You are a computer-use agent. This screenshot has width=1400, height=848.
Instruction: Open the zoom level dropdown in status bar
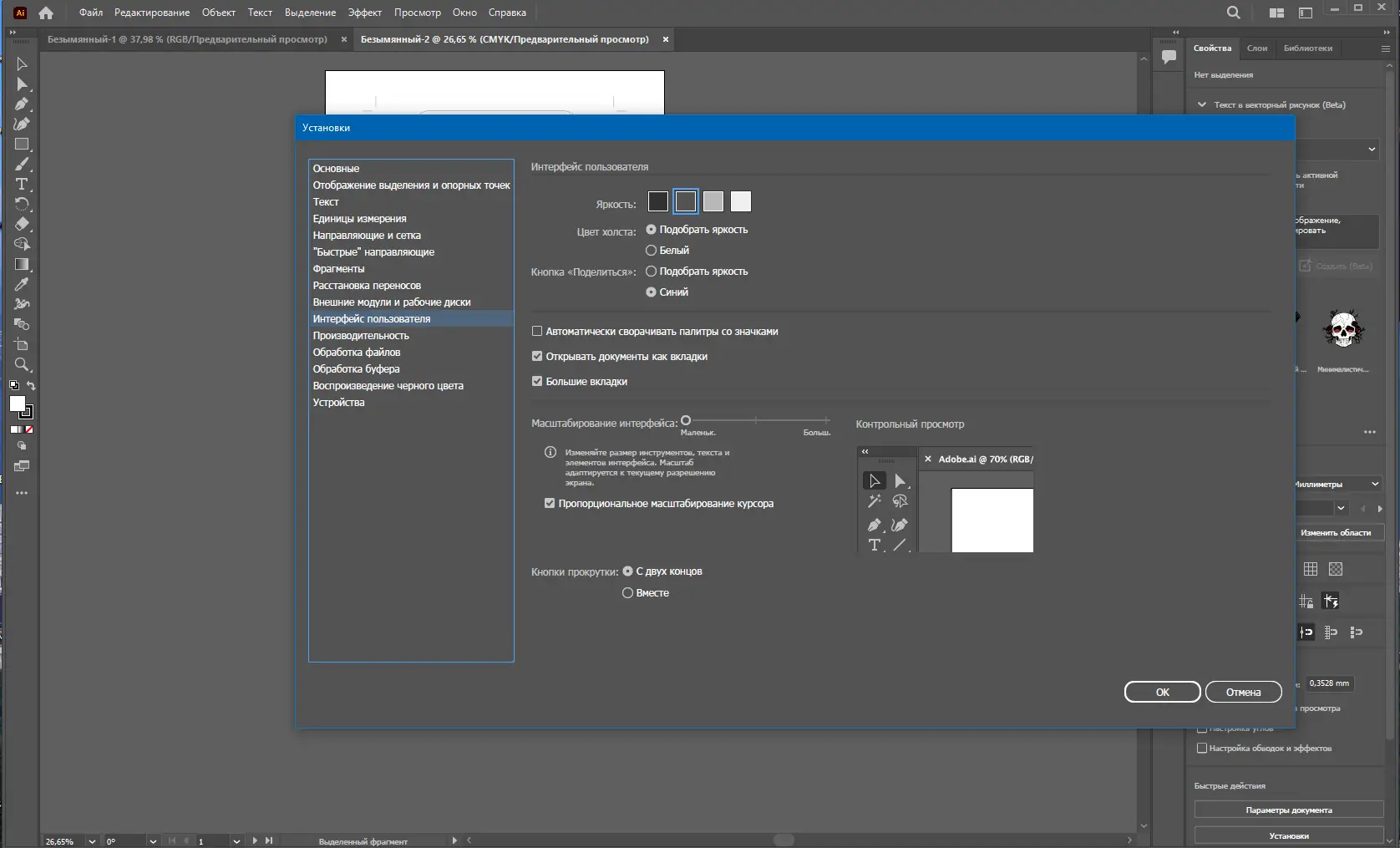point(92,841)
